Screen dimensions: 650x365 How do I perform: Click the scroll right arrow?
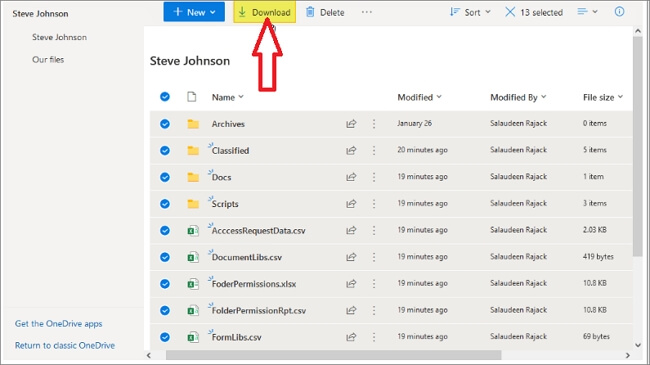(628, 355)
